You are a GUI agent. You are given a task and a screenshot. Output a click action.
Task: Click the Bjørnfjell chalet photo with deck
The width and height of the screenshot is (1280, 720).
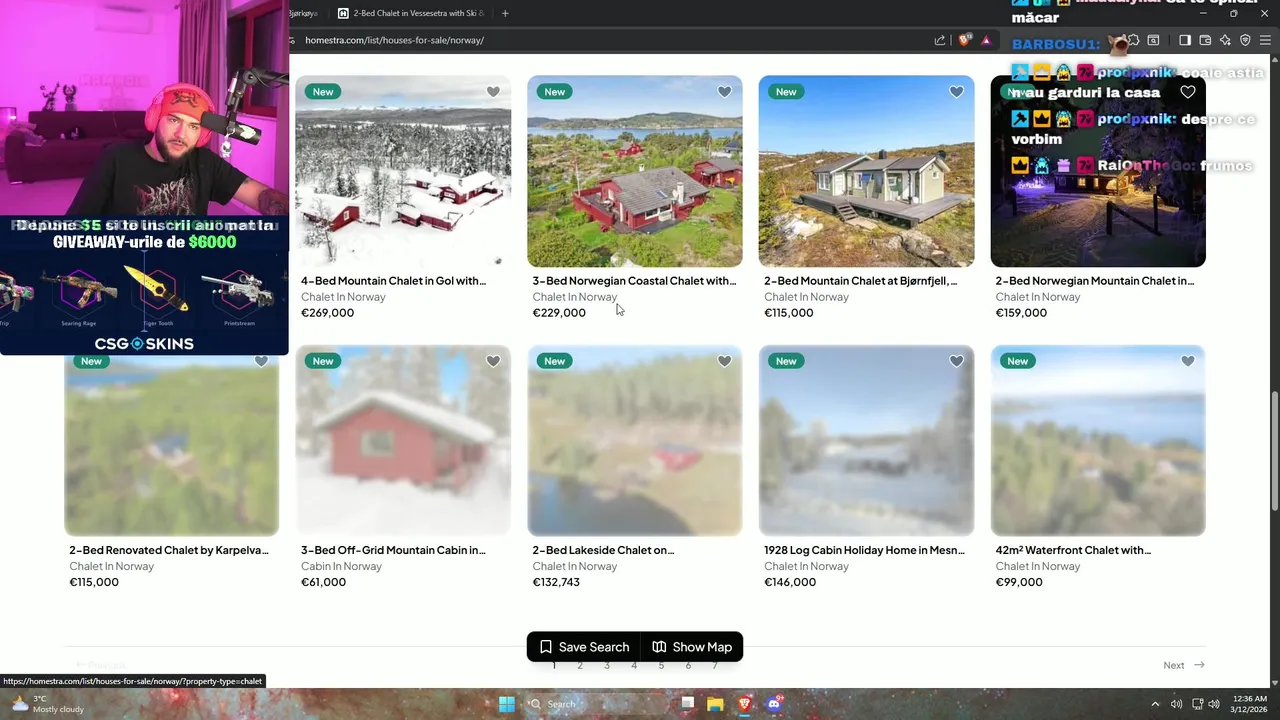pos(866,171)
